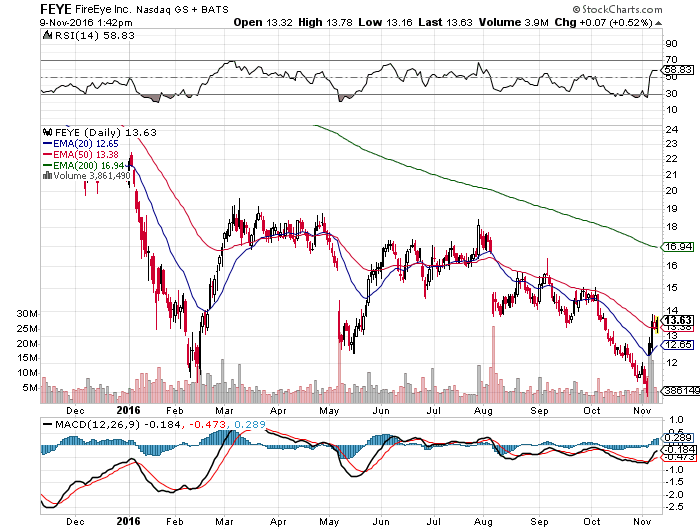
Task: Click the small triangle after Chg value
Action: click(x=658, y=23)
